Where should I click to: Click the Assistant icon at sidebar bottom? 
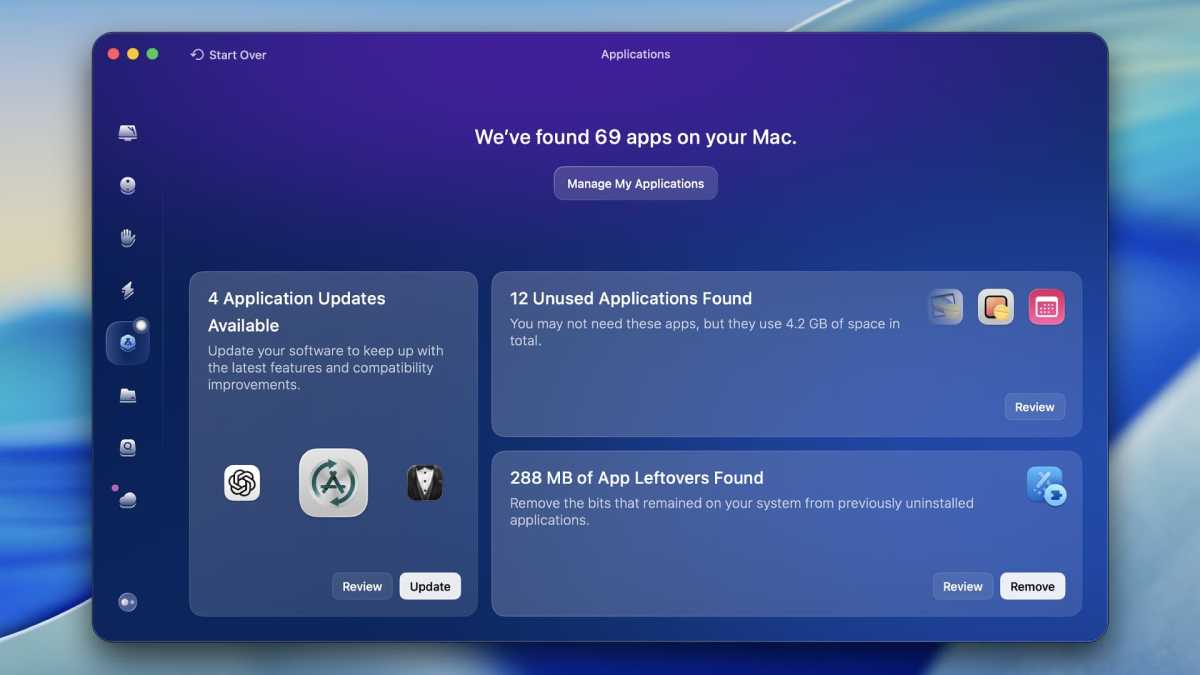point(128,601)
